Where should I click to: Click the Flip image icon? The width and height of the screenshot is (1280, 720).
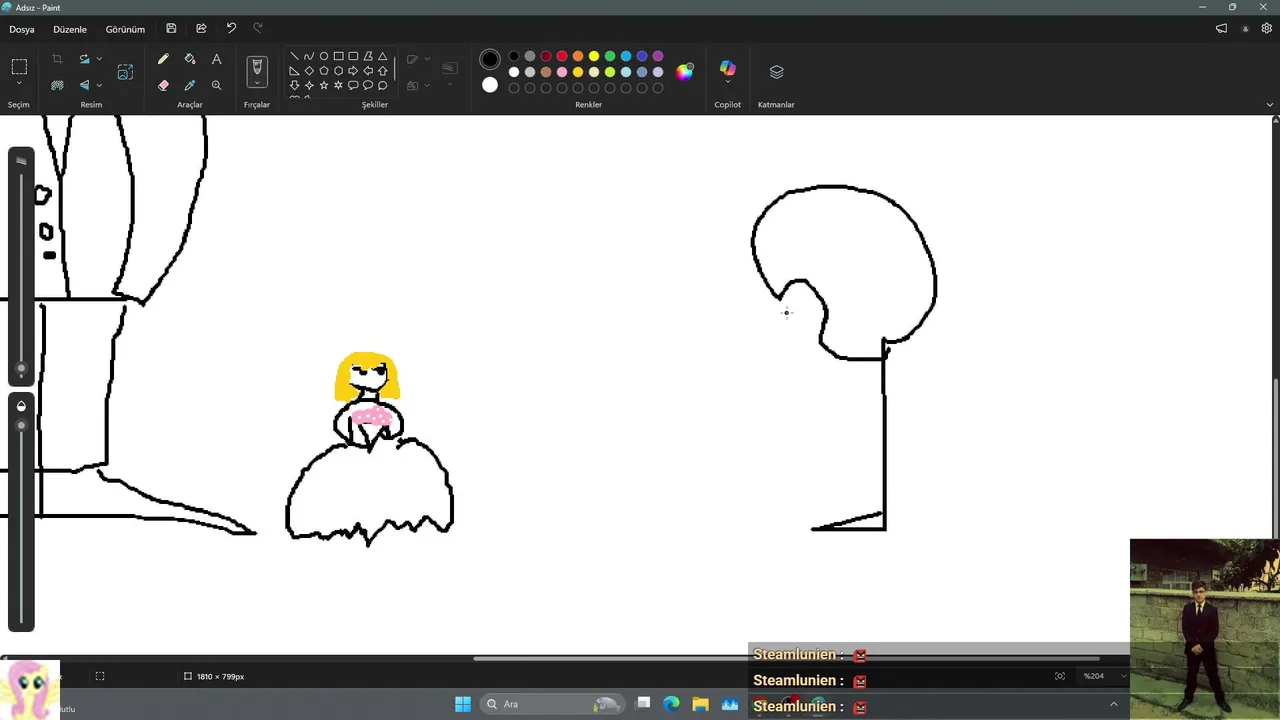click(85, 85)
